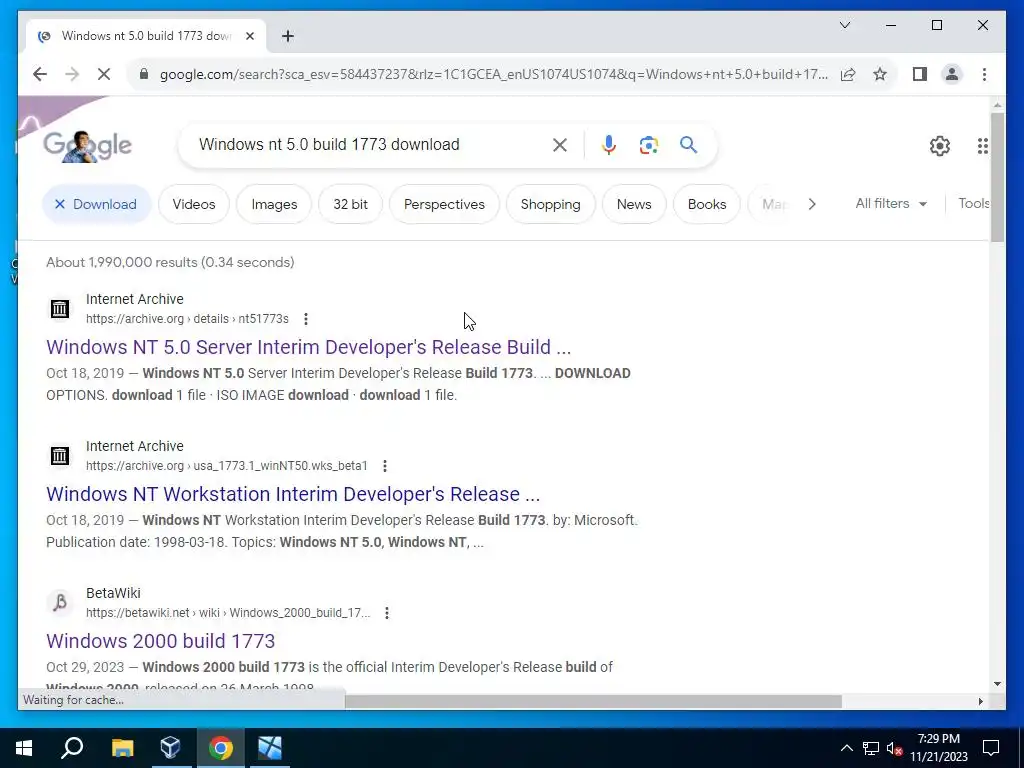Open Chrome profile avatar
The image size is (1024, 768).
pos(952,74)
